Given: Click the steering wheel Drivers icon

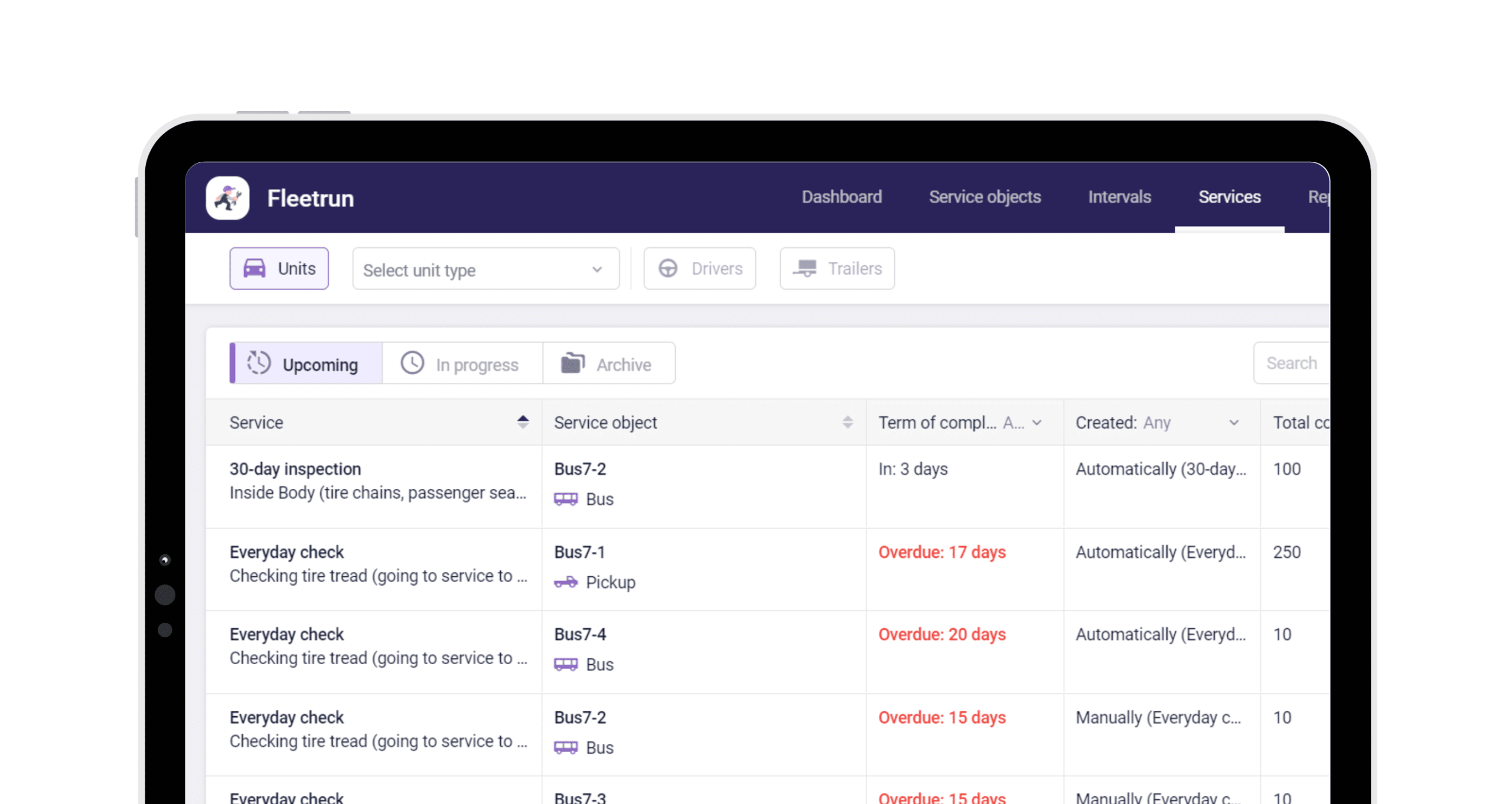Looking at the screenshot, I should 668,269.
